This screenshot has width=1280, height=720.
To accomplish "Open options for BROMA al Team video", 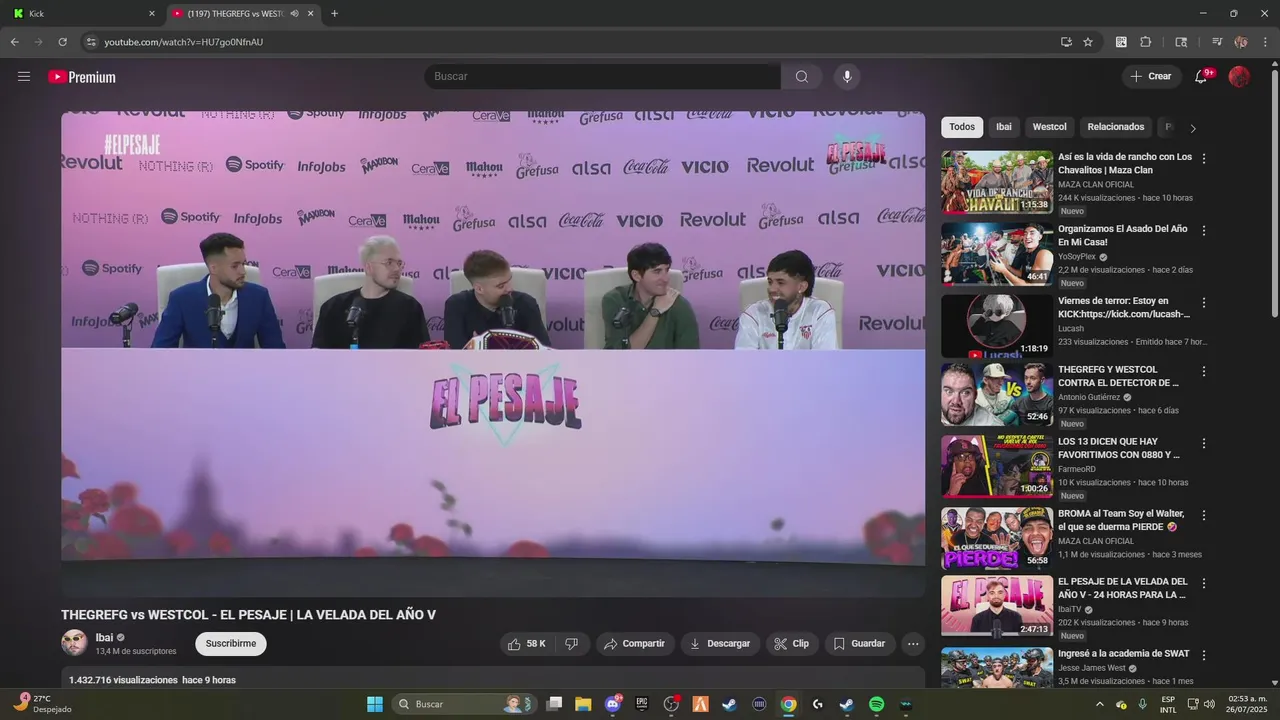I will [x=1204, y=515].
